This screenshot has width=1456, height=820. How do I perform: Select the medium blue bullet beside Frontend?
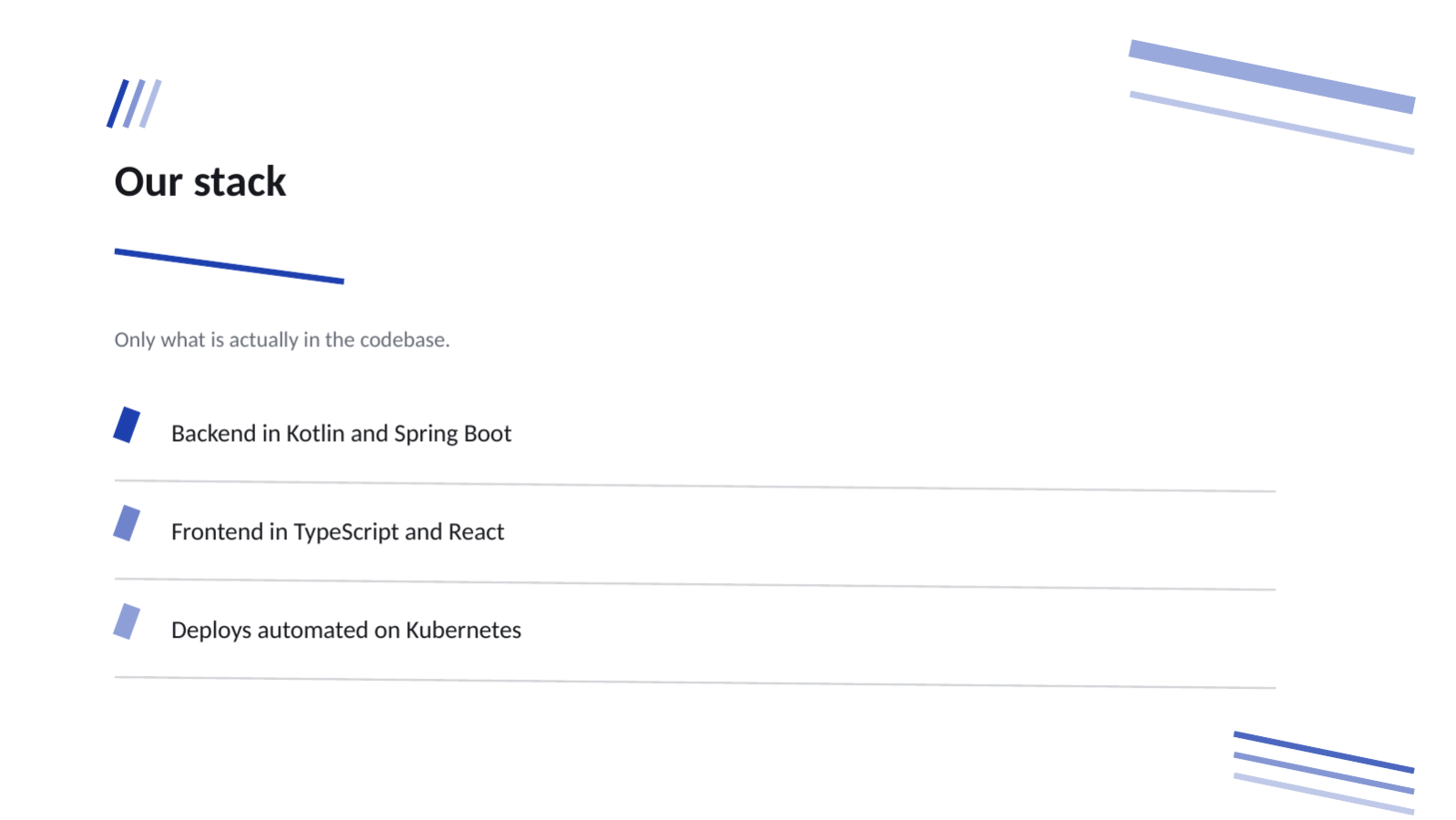click(x=127, y=523)
